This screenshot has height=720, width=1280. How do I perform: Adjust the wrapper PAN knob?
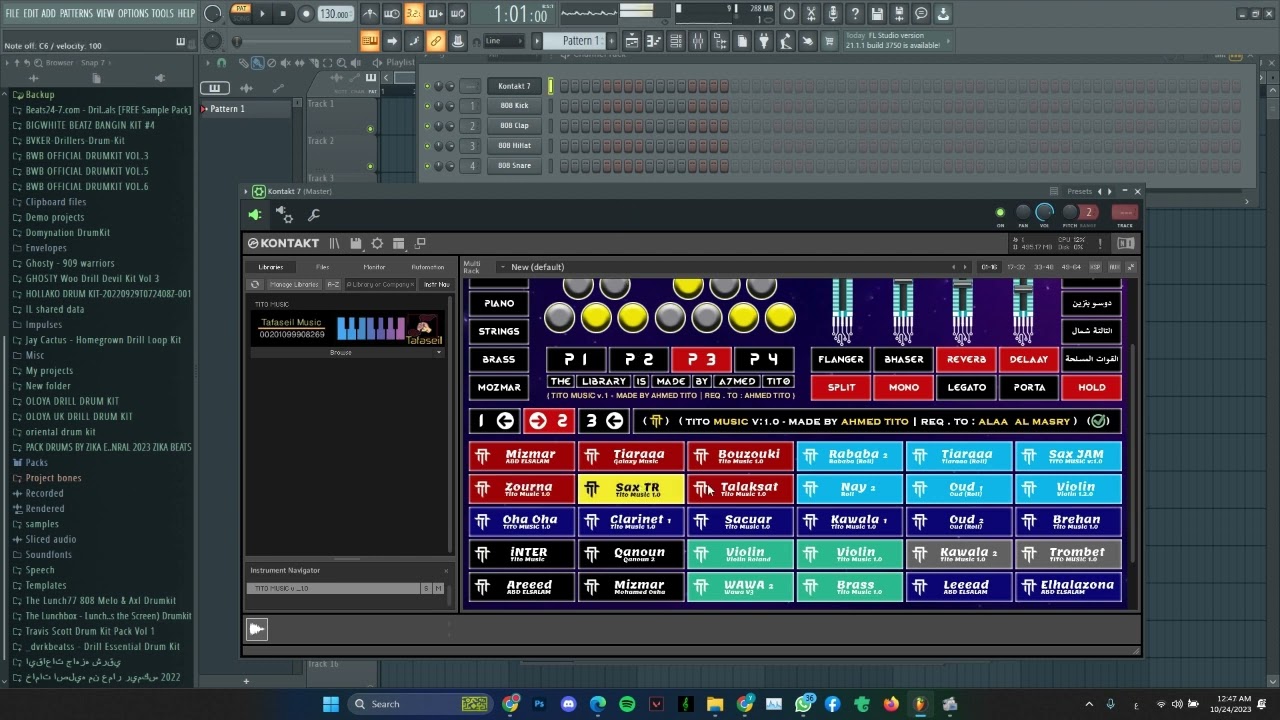pos(1022,212)
